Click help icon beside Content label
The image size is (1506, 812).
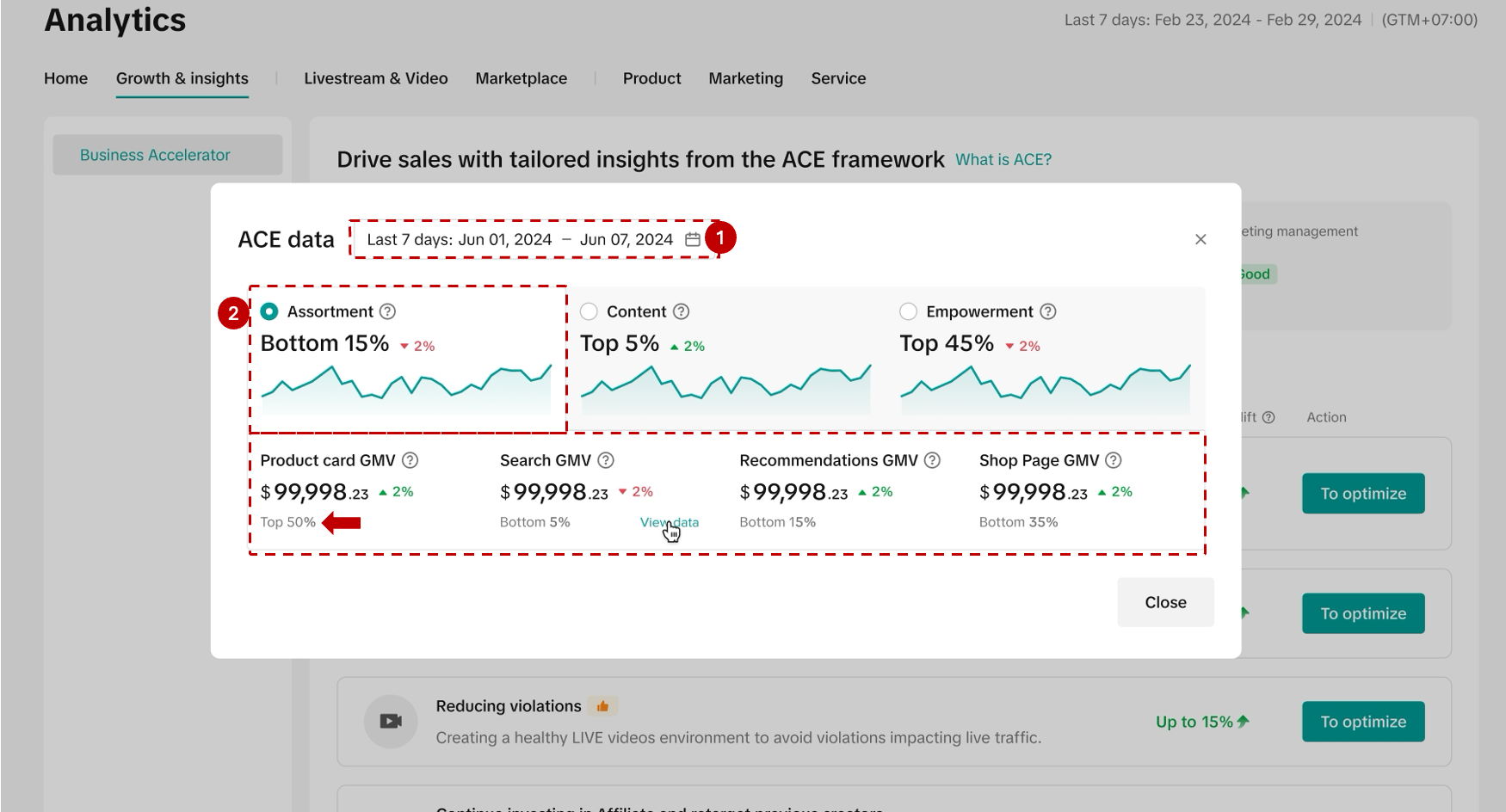coord(682,311)
